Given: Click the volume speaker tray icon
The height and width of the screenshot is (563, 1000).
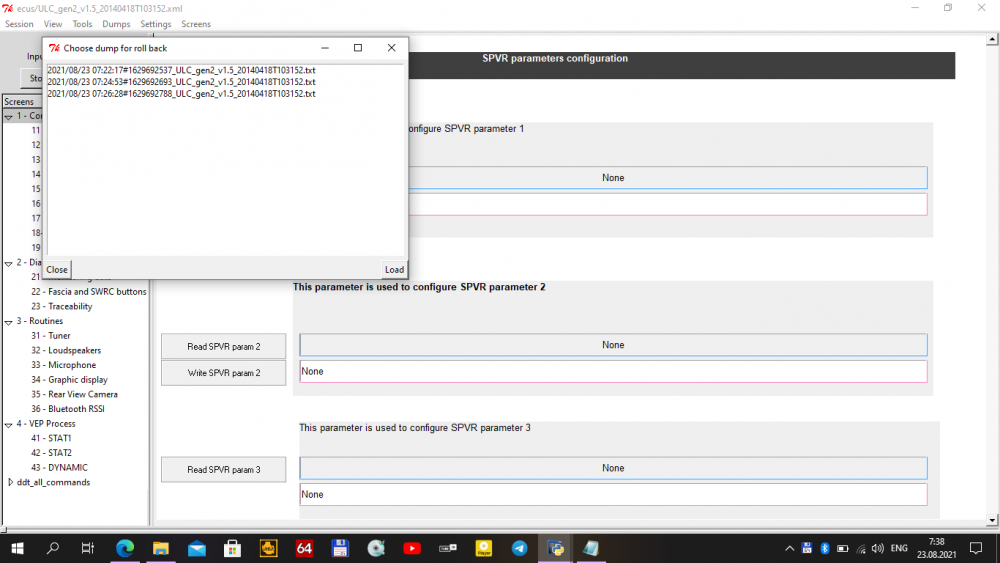Looking at the screenshot, I should tap(878, 548).
